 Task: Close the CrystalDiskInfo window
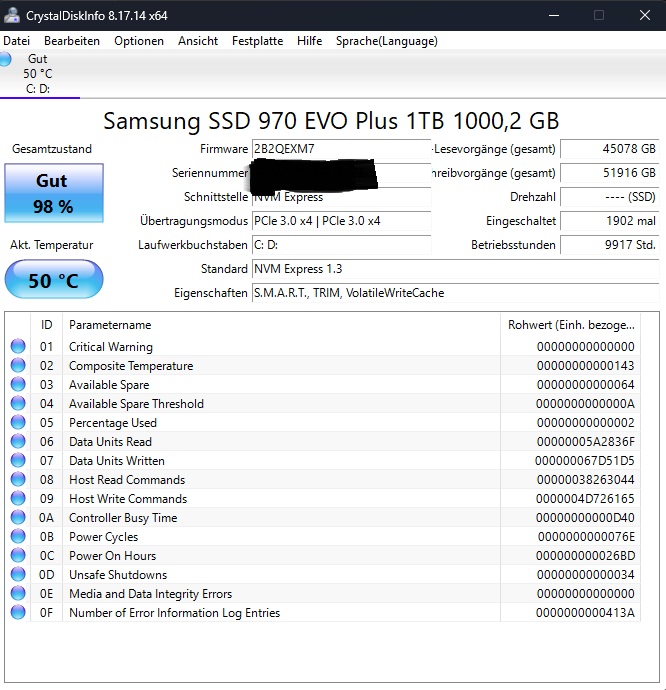[x=645, y=15]
